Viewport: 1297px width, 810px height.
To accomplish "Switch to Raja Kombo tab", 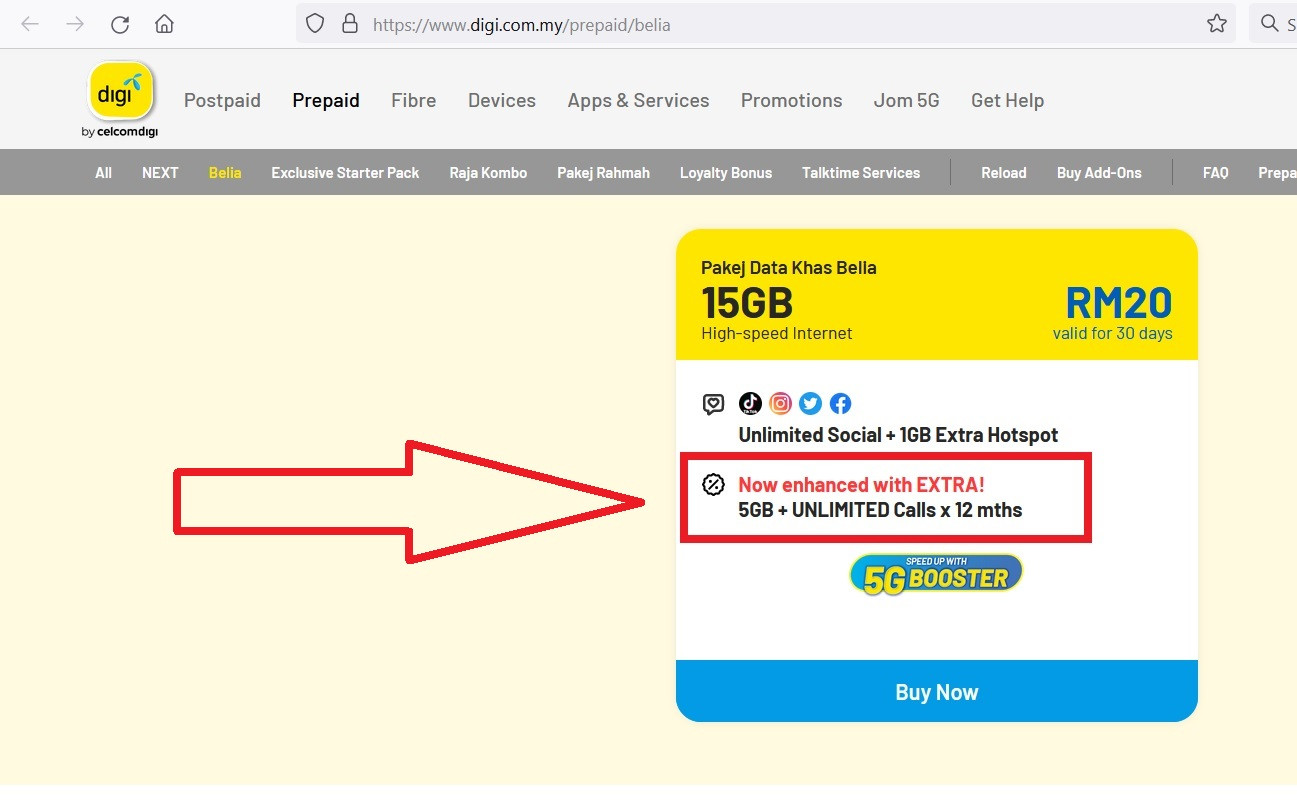I will point(488,173).
